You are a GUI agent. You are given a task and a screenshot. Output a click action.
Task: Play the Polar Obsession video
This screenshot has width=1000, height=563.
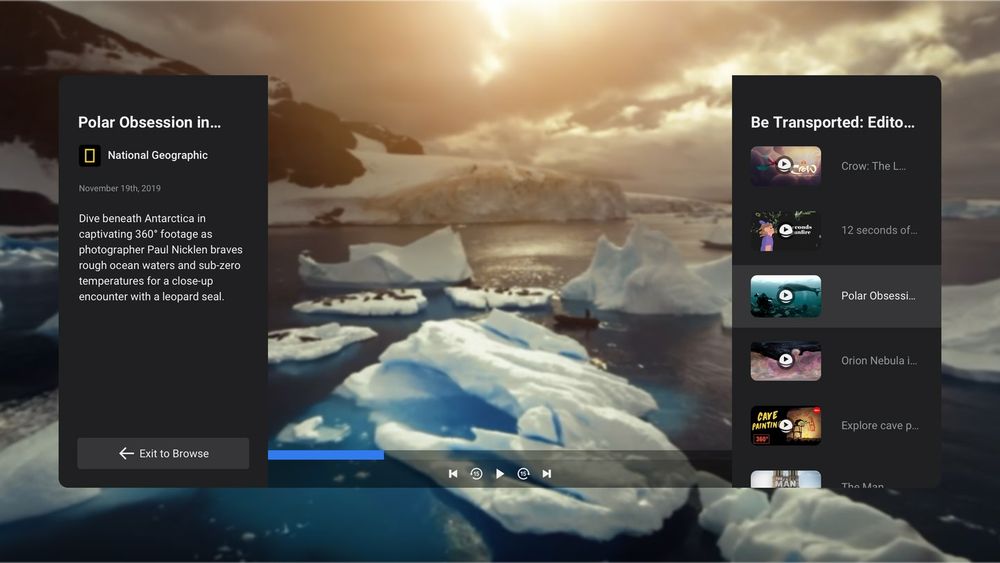coord(500,474)
